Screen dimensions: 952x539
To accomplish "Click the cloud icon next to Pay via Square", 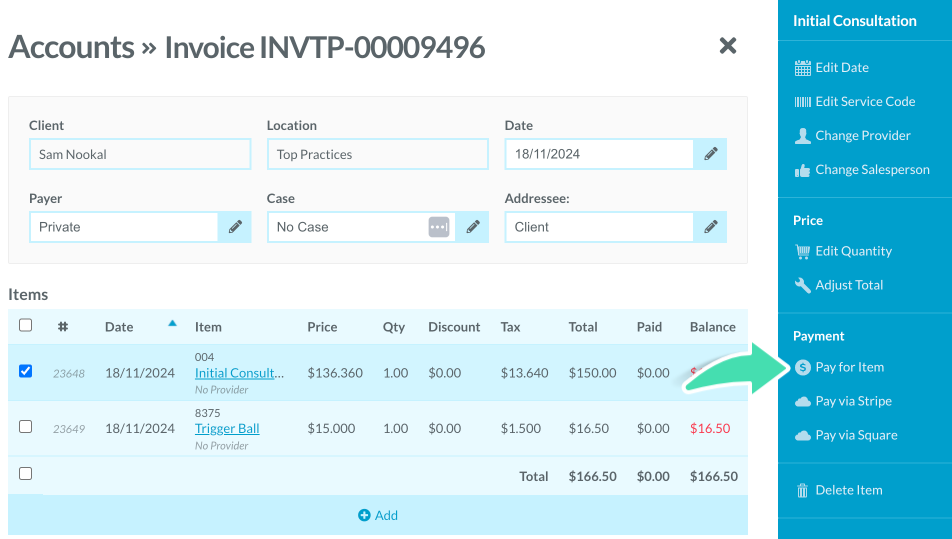I will click(x=803, y=436).
